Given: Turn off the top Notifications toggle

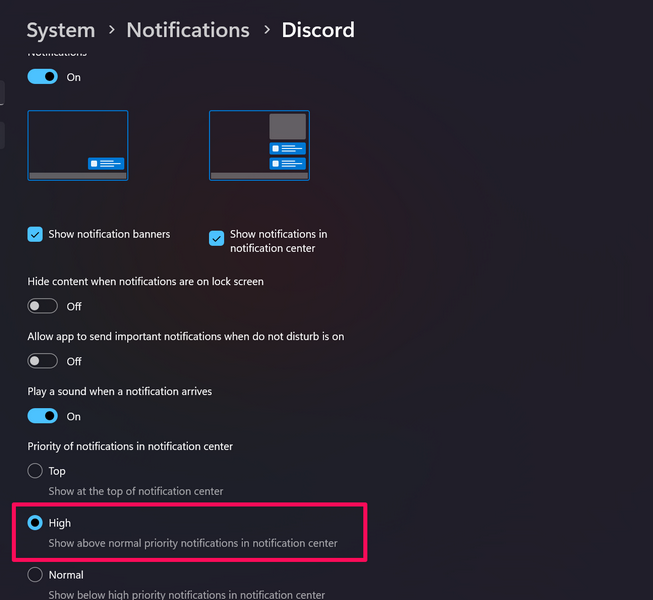Looking at the screenshot, I should coord(43,77).
